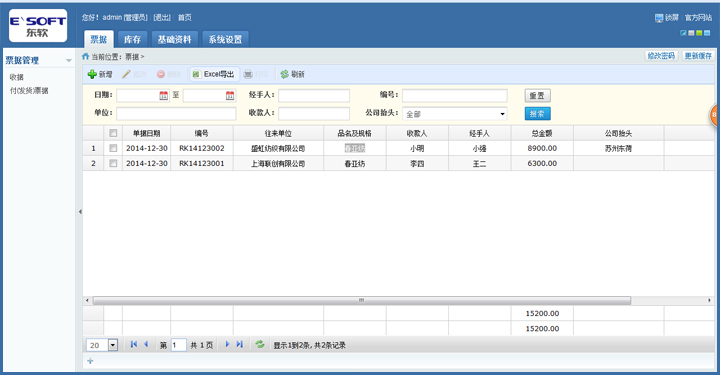Check the row RK14123002 checkbox
Viewport: 720px width, 375px height.
113,148
